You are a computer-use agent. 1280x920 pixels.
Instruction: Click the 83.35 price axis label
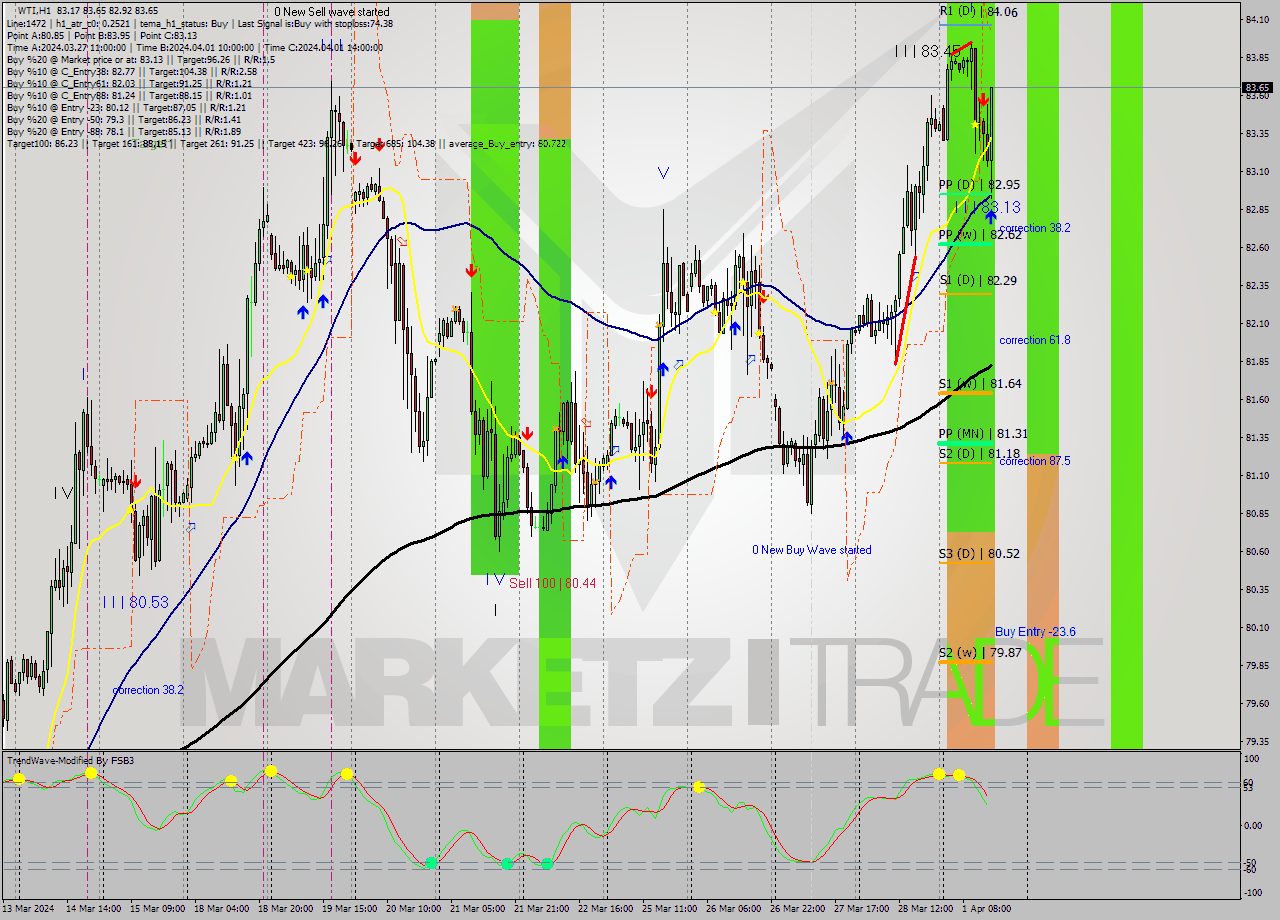1257,133
